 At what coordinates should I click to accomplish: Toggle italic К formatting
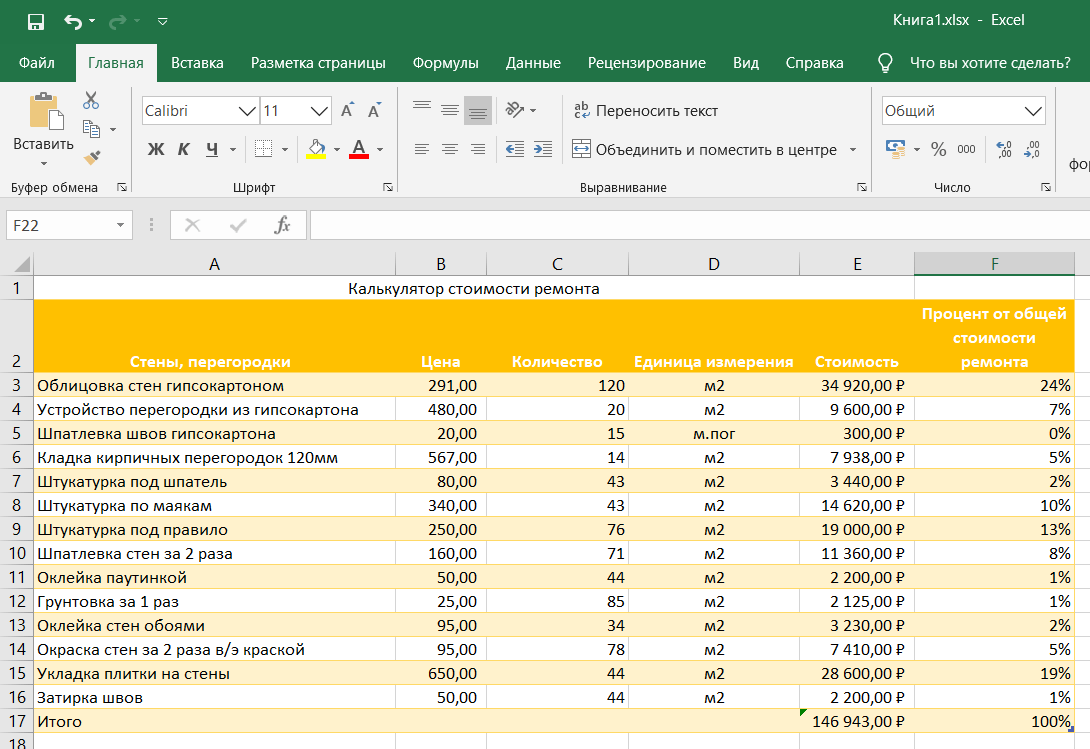[x=184, y=150]
